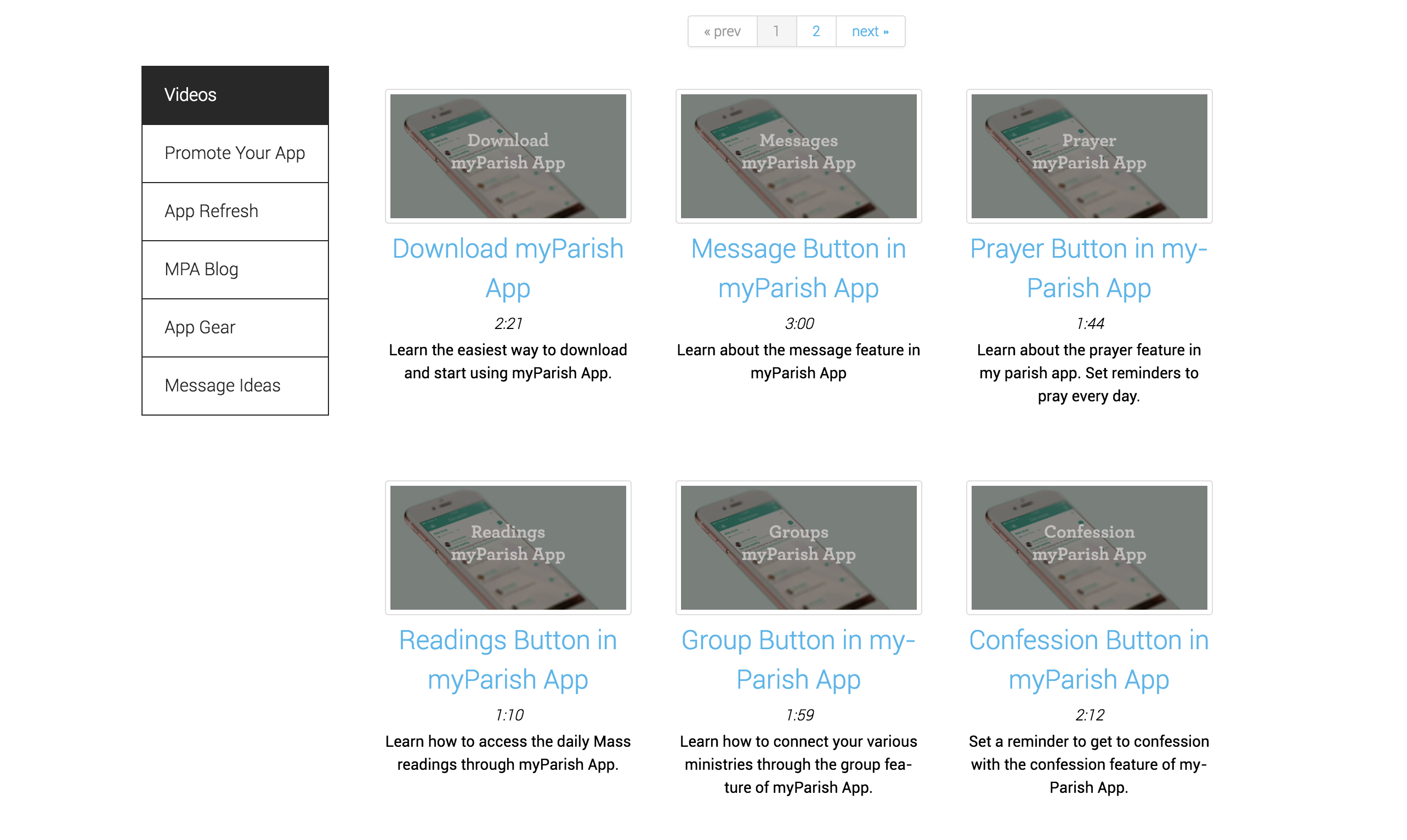Viewport: 1407px width, 840px height.
Task: Click the 3:00 duration under Message video
Action: [x=798, y=324]
